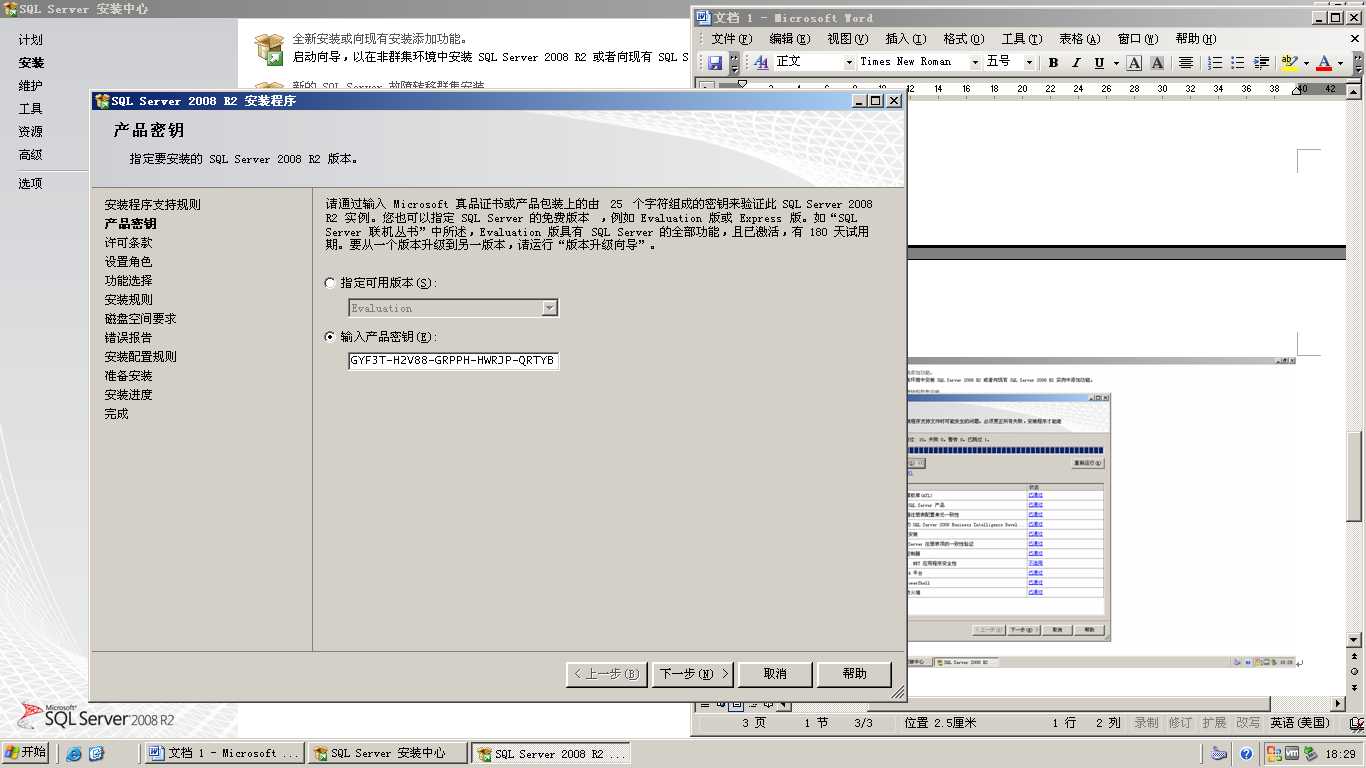Open the 窗口 (Window) menu in Word

pos(1137,39)
